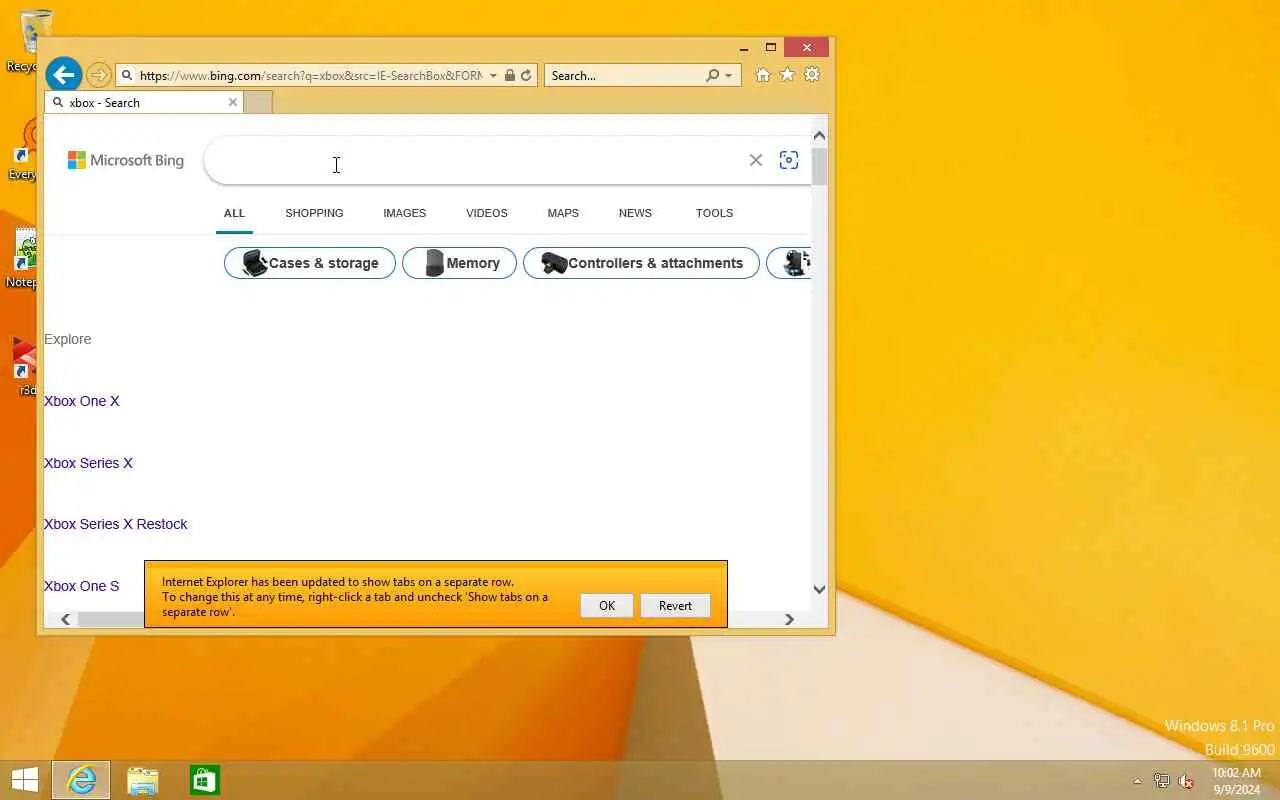Viewport: 1280px width, 800px height.
Task: Open the Windows Start button
Action: point(24,780)
